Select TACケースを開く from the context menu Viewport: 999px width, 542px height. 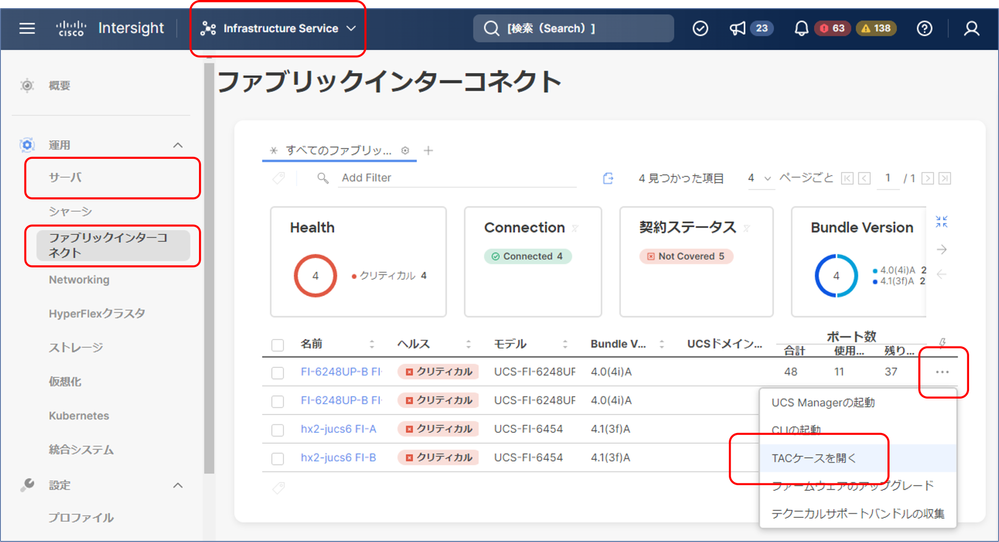tap(858, 458)
